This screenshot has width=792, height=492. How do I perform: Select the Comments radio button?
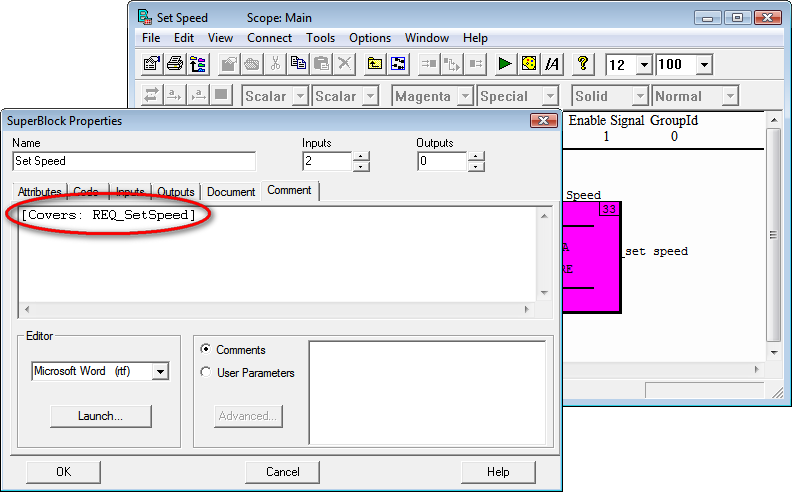click(x=207, y=350)
